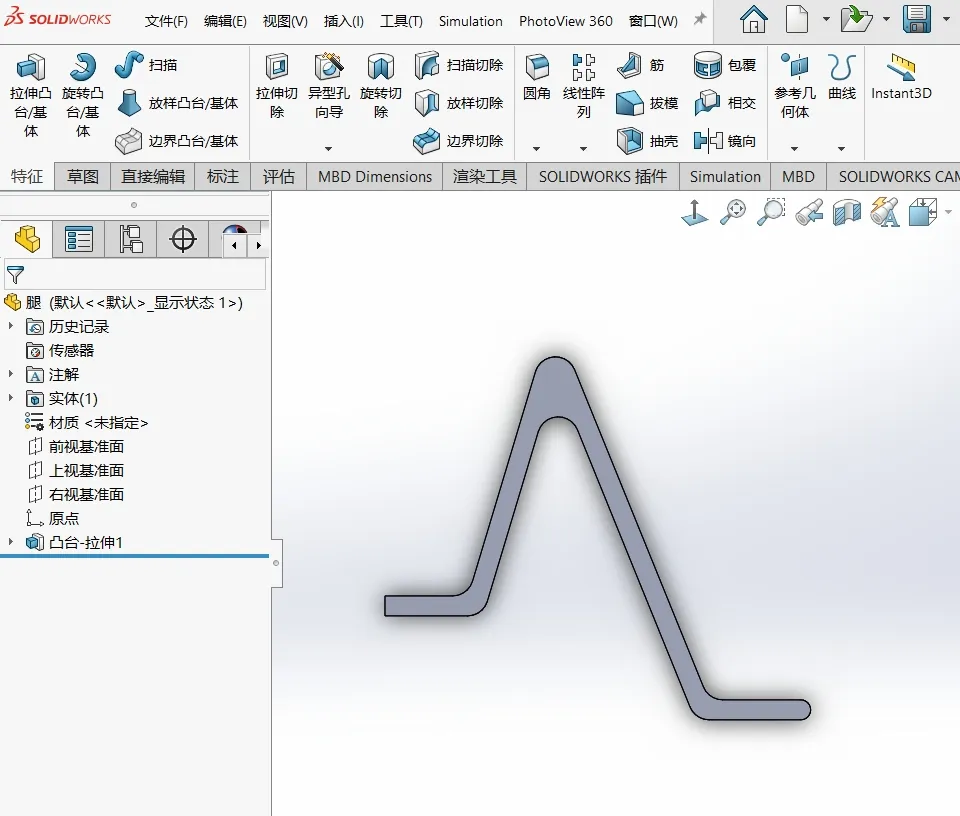This screenshot has height=816, width=960.
Task: Pin the menu bar with pushpin icon
Action: click(x=699, y=20)
